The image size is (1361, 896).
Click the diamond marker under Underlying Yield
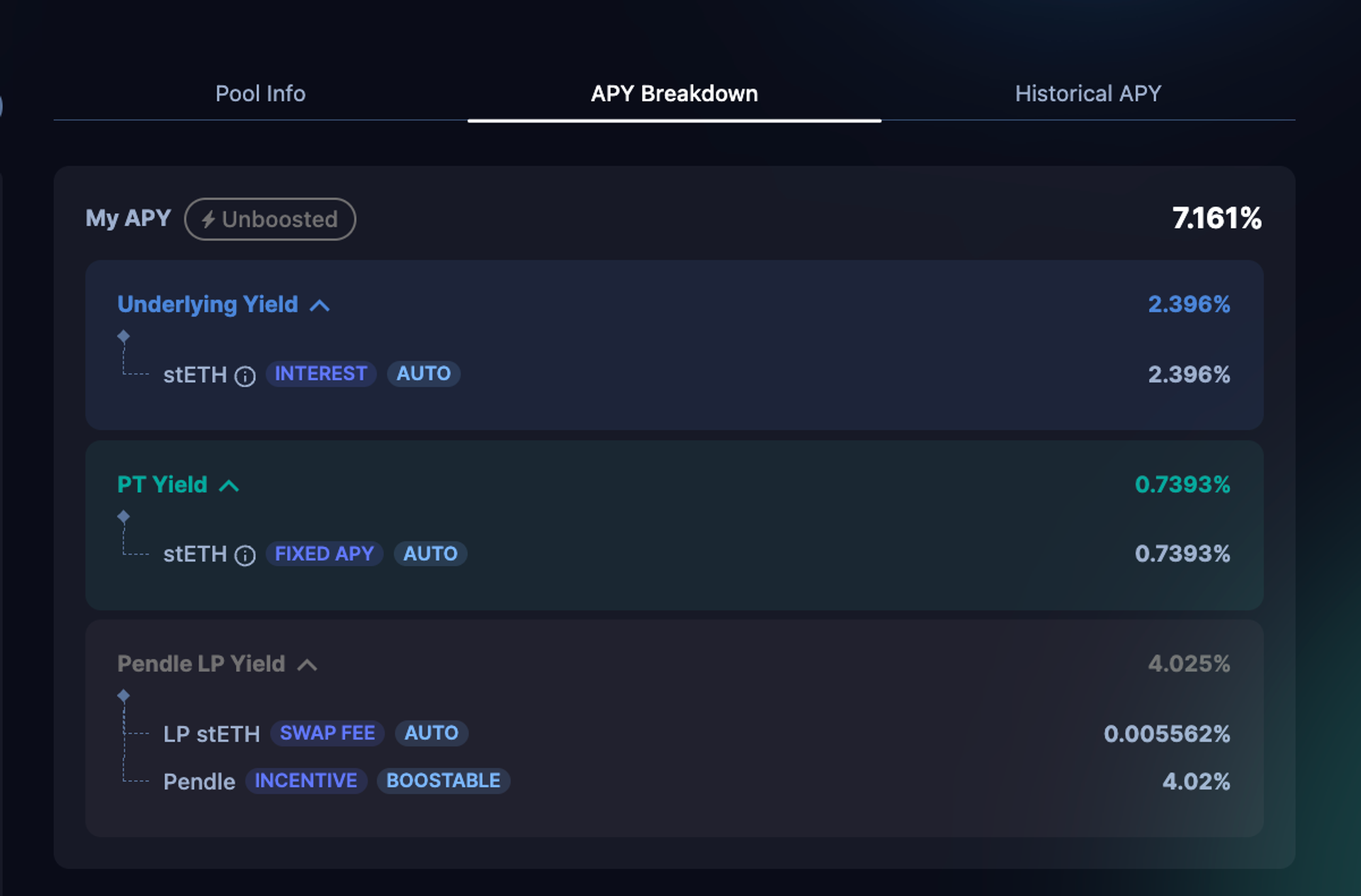[123, 336]
